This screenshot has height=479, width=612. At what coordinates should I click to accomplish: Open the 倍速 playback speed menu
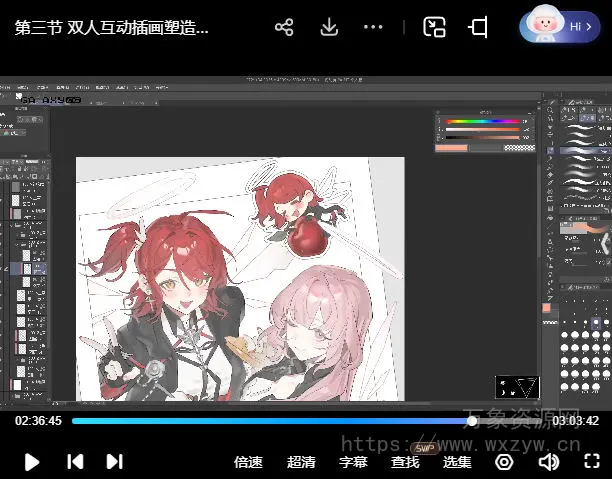(x=248, y=462)
